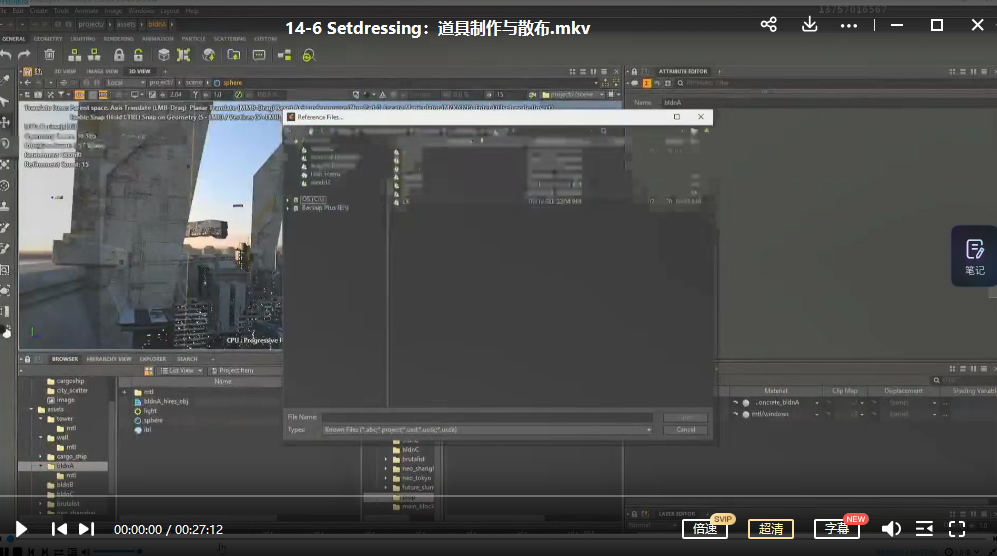Viewport: 997px width, 556px height.
Task: Mute the video volume
Action: [890, 529]
